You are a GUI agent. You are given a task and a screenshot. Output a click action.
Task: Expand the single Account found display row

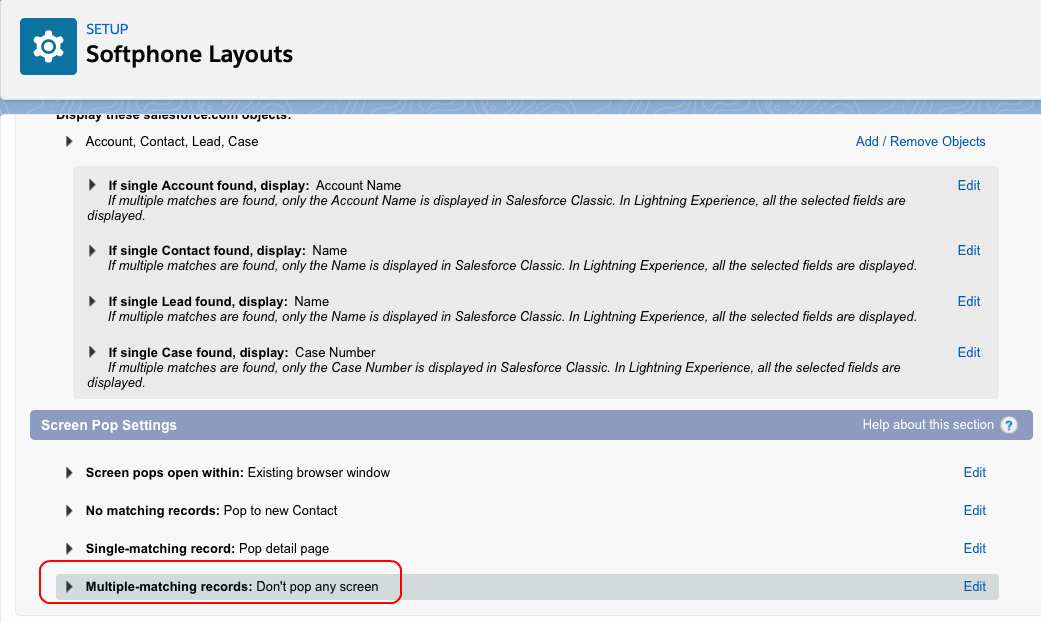pyautogui.click(x=92, y=185)
